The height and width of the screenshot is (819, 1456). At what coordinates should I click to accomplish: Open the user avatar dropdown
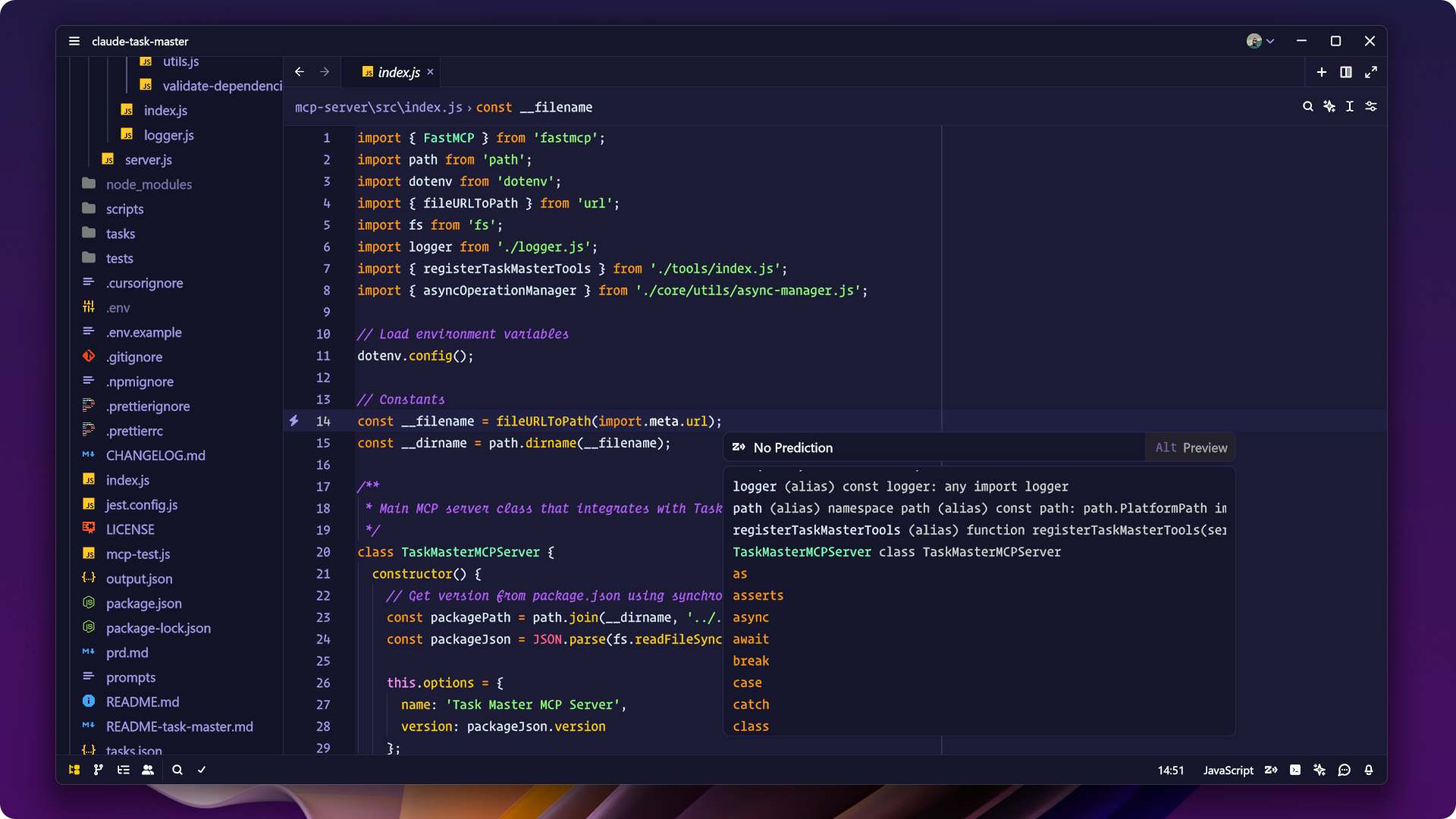(1260, 41)
